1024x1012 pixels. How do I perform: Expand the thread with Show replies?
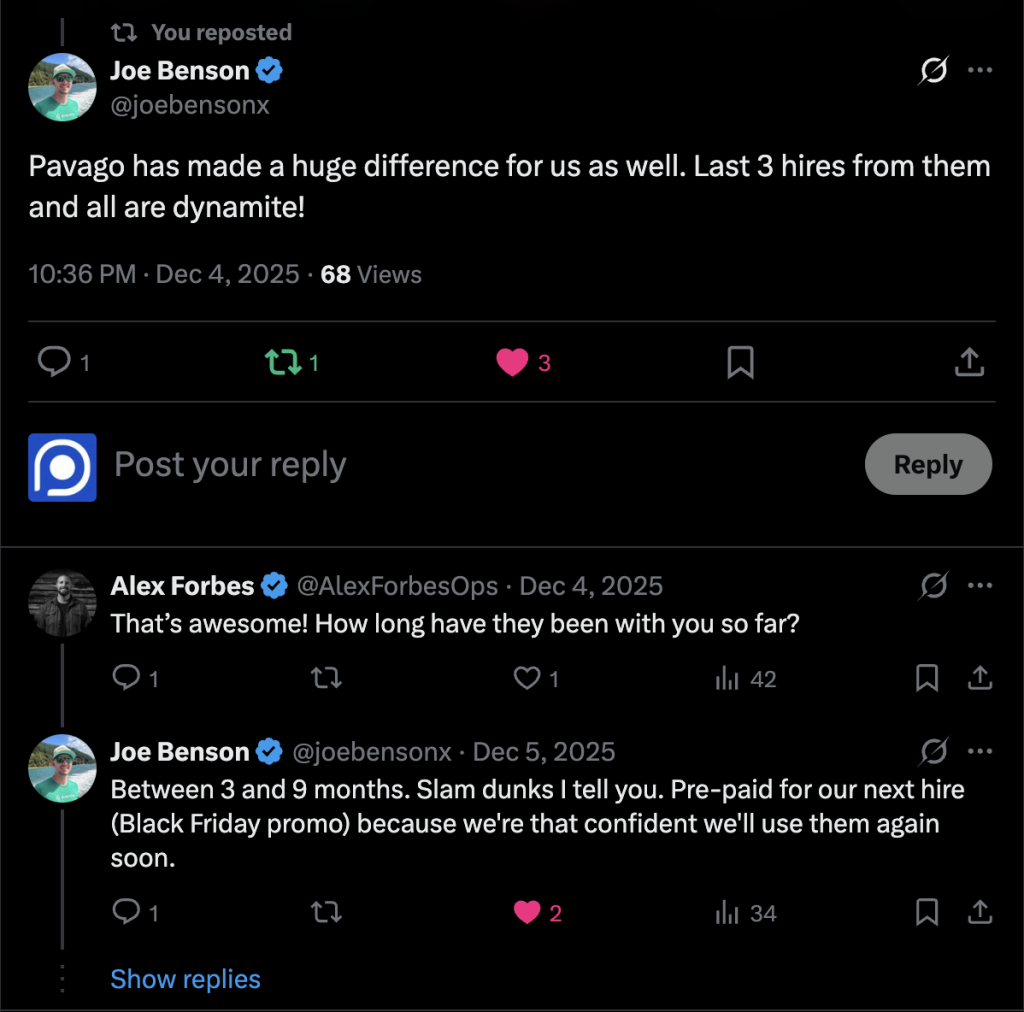tap(185, 979)
